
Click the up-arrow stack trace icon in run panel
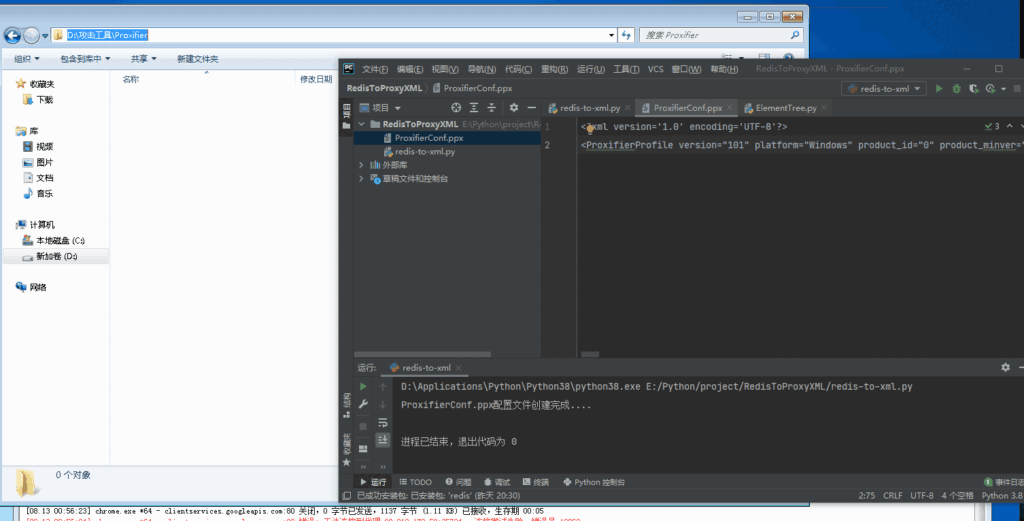coord(383,387)
